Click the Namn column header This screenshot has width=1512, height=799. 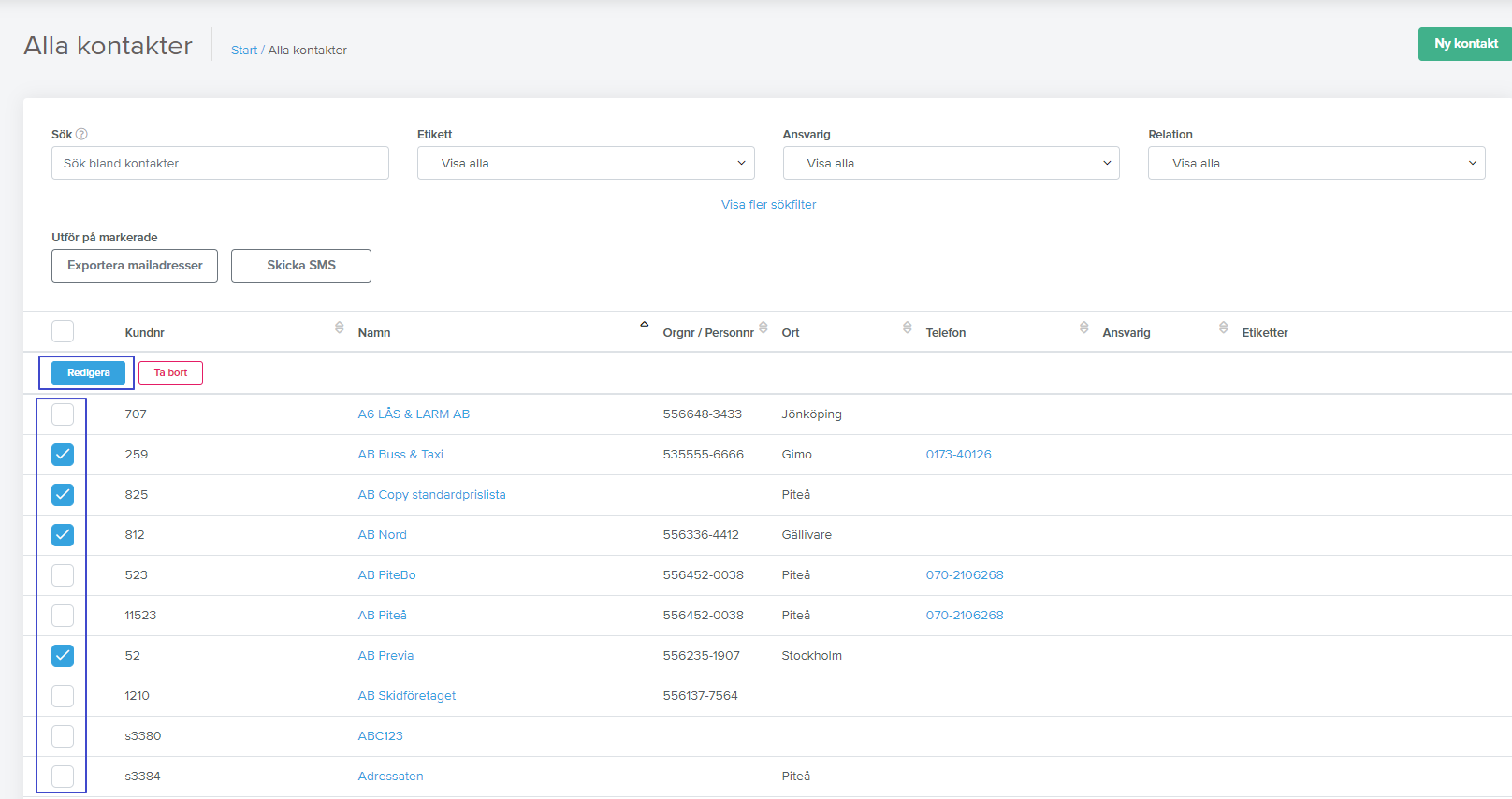374,333
